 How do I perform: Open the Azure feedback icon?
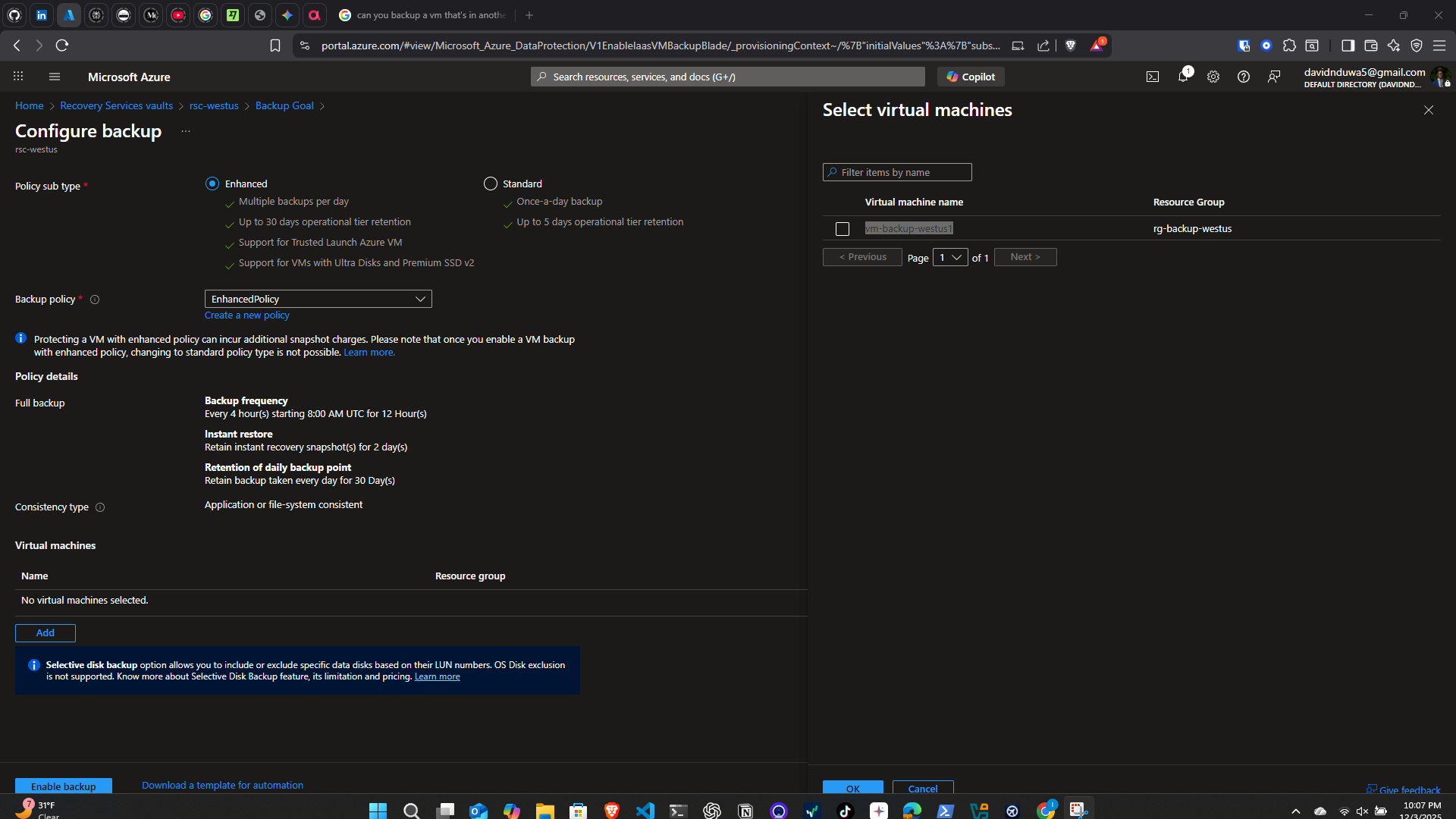1274,77
